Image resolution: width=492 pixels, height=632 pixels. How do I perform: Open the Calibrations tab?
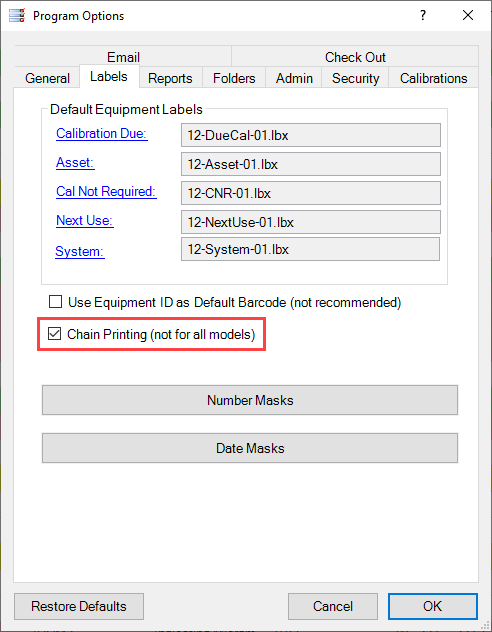point(434,78)
